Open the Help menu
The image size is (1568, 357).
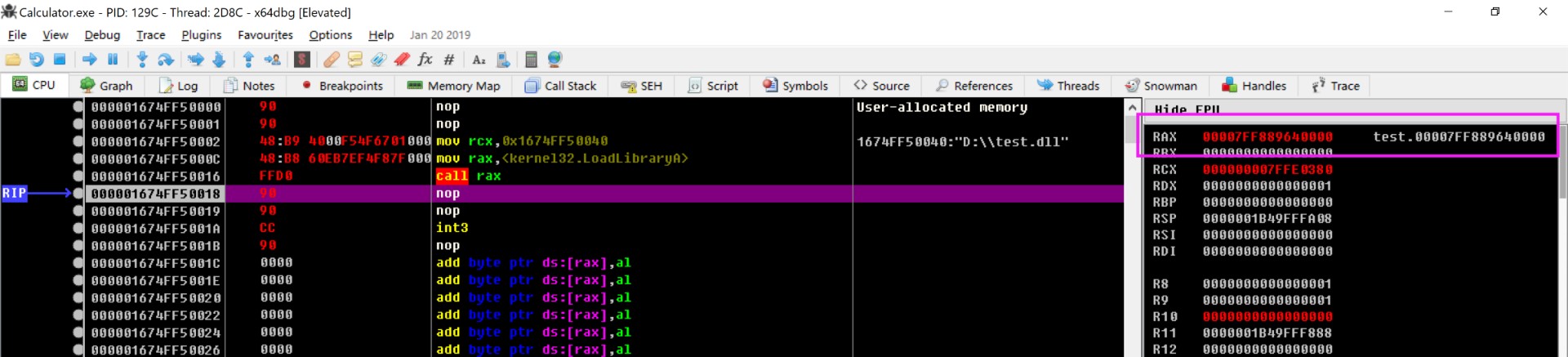pos(381,35)
